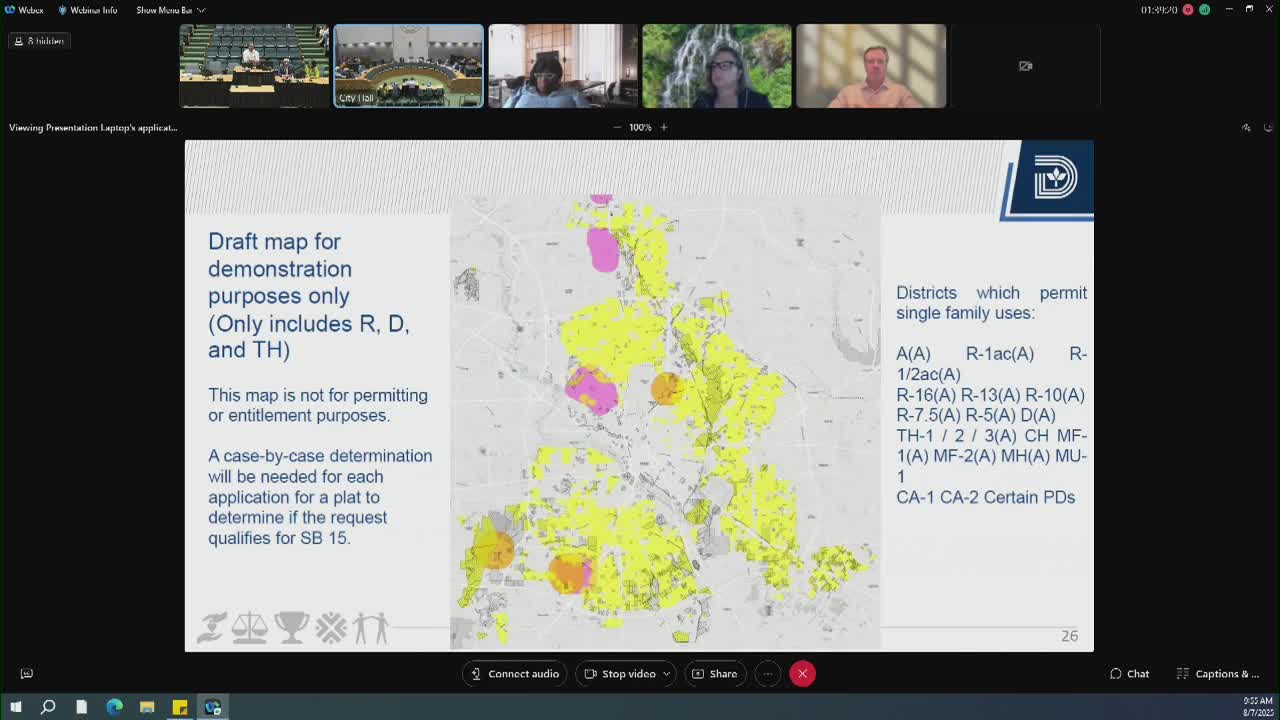The height and width of the screenshot is (720, 1280).
Task: Open the Stop video options arrow
Action: [x=666, y=674]
